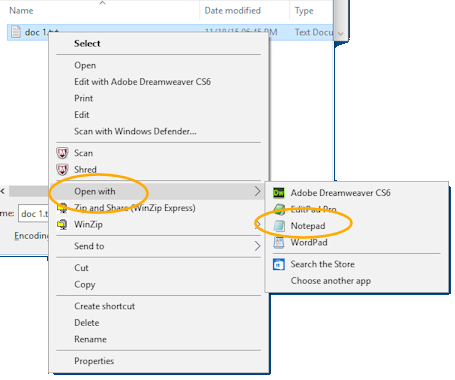
Task: Open Properties from the context menu
Action: 159,361
